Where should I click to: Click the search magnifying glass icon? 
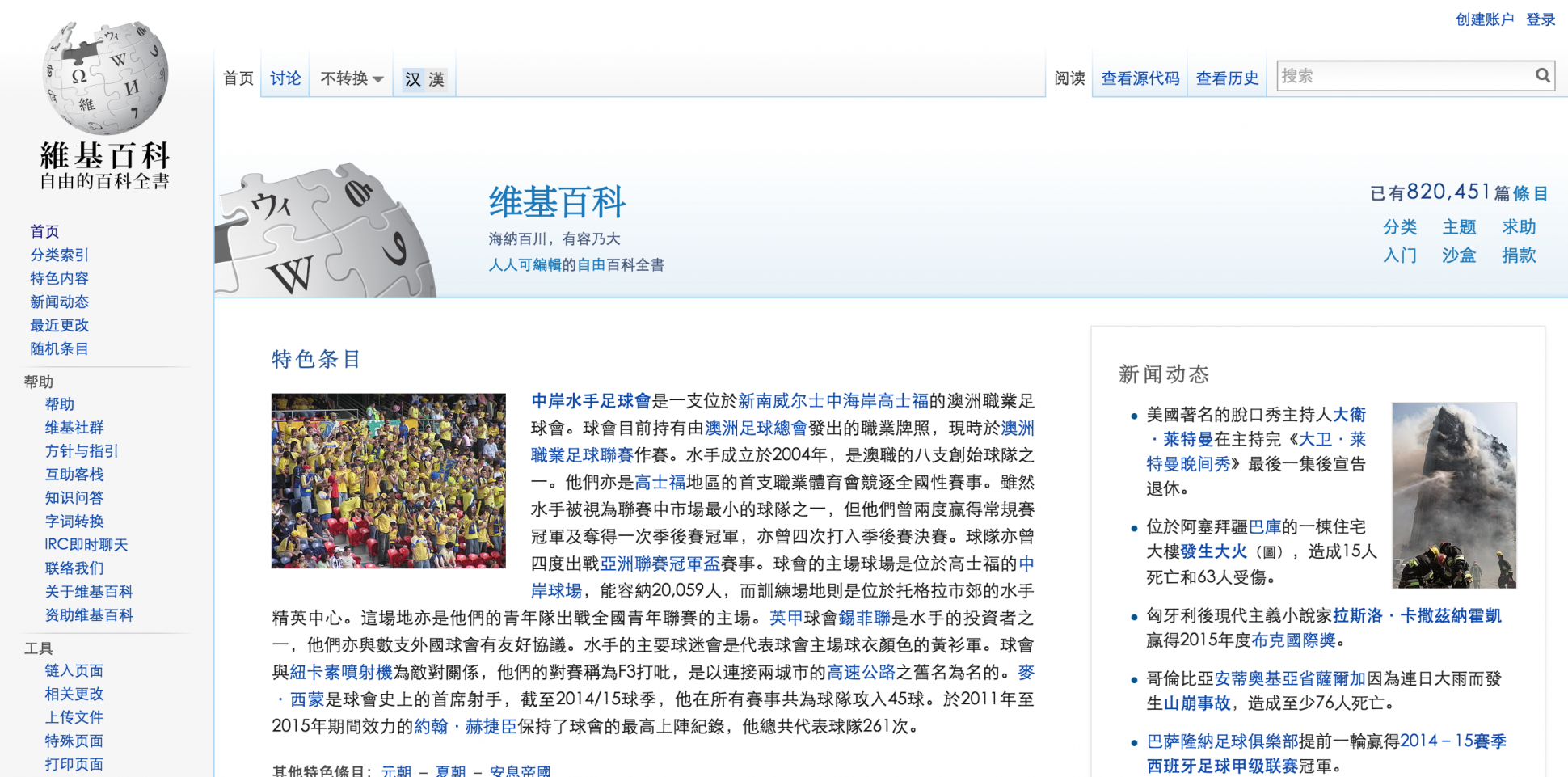1542,75
